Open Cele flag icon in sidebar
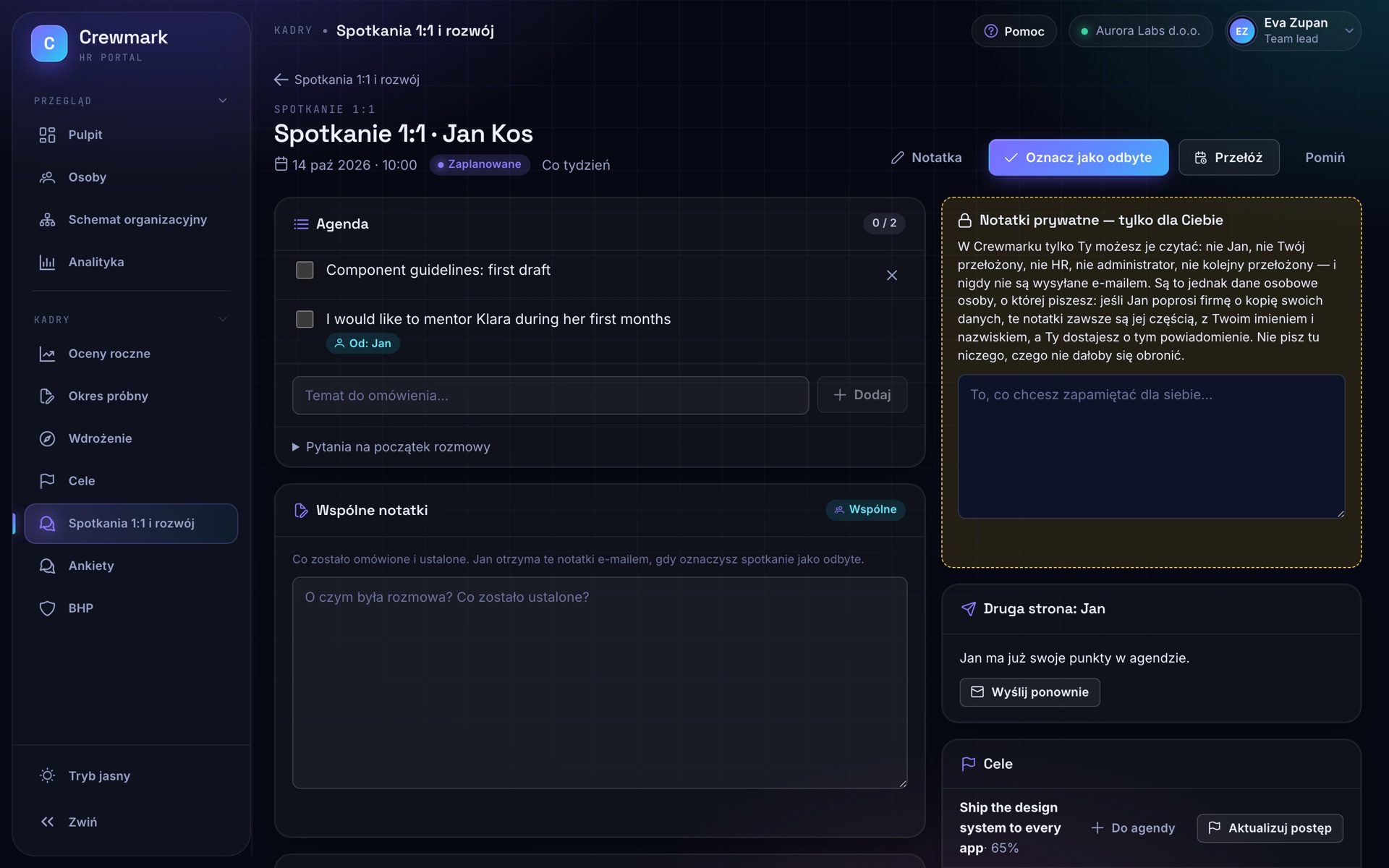 click(x=47, y=481)
